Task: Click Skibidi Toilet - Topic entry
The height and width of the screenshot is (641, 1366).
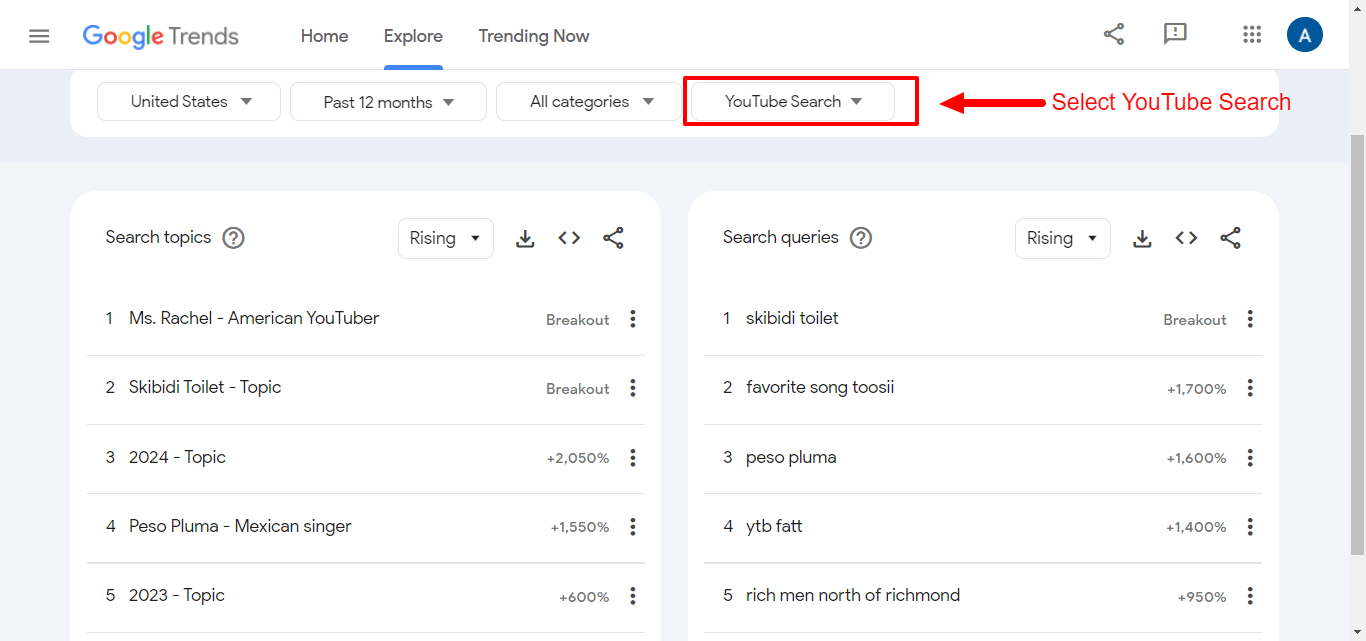Action: (x=205, y=387)
